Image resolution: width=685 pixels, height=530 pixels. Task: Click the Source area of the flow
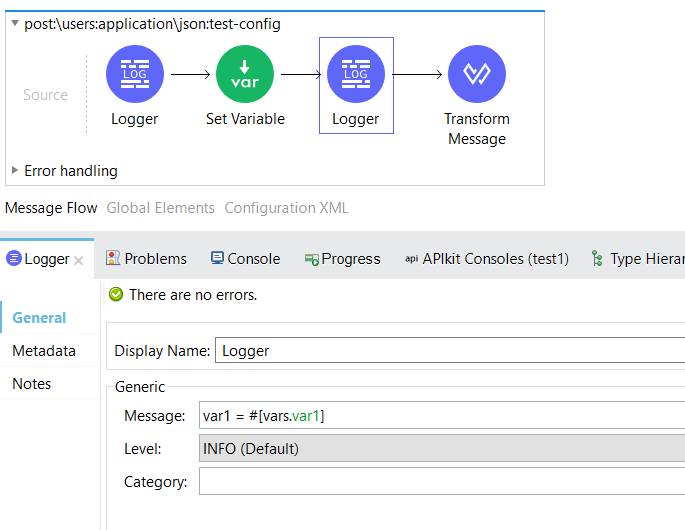click(x=45, y=95)
